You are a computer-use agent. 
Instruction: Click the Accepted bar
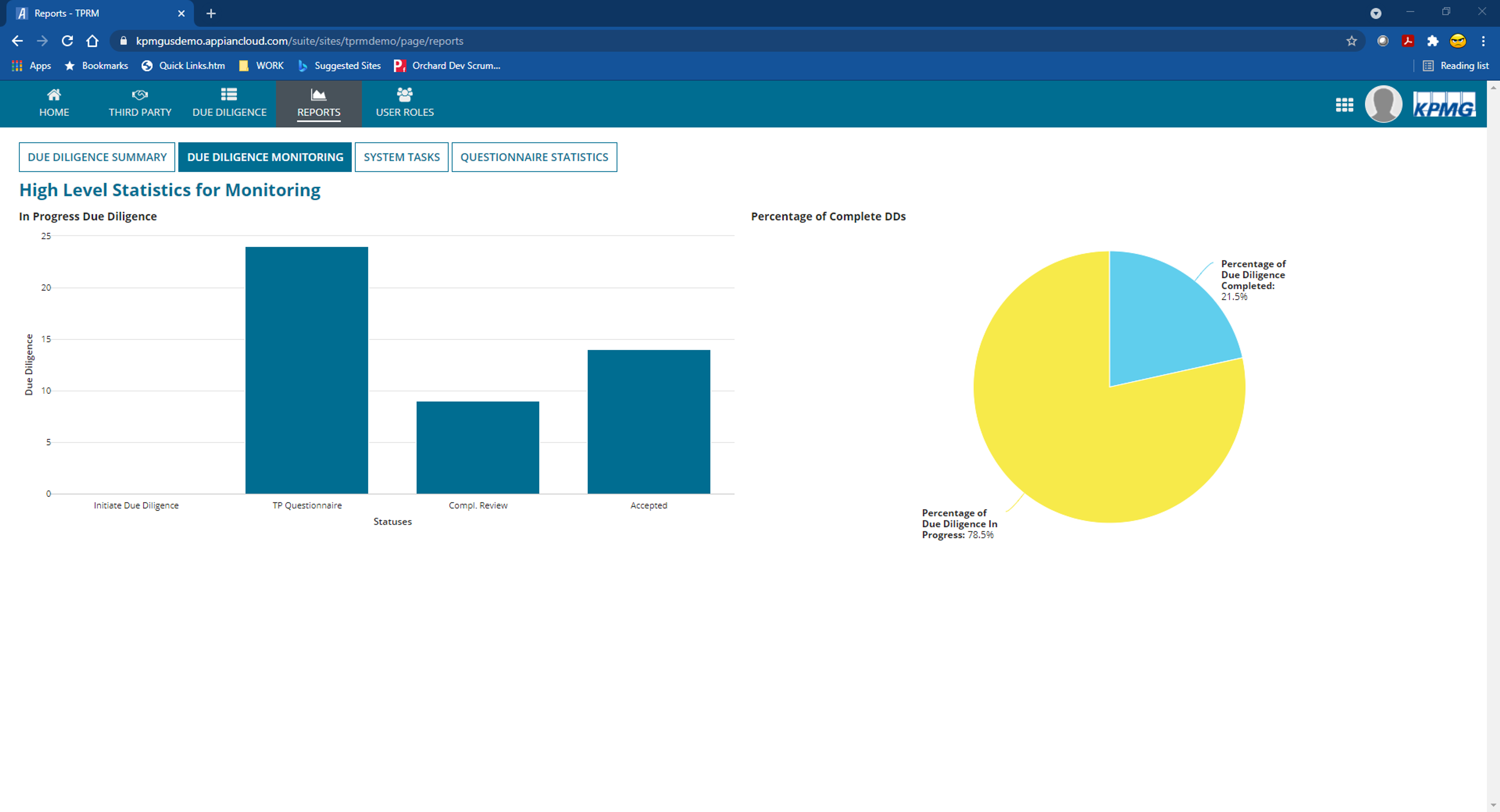point(649,422)
